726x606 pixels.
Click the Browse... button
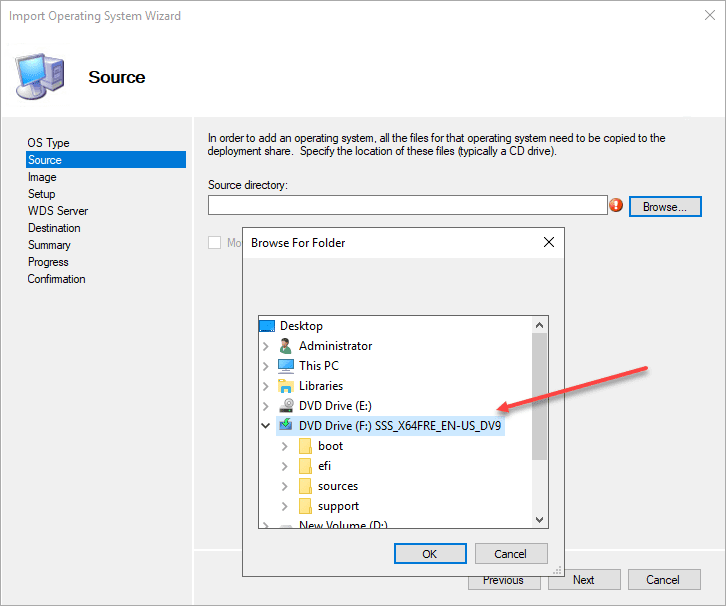pyautogui.click(x=665, y=206)
